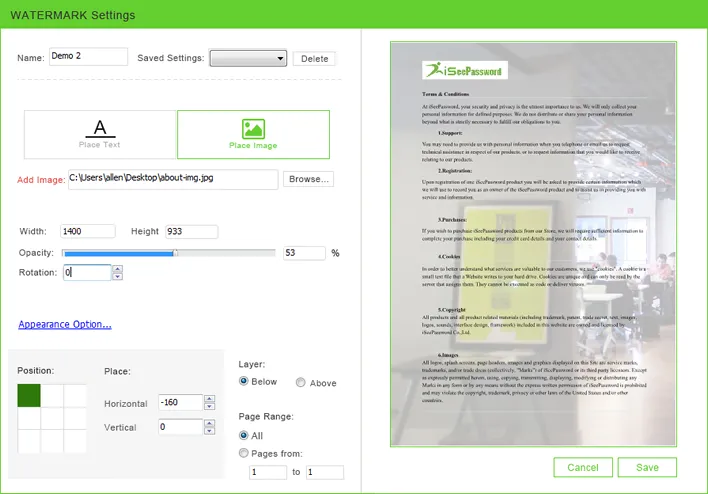The width and height of the screenshot is (708, 494).
Task: Select the All page range radio
Action: click(x=243, y=435)
